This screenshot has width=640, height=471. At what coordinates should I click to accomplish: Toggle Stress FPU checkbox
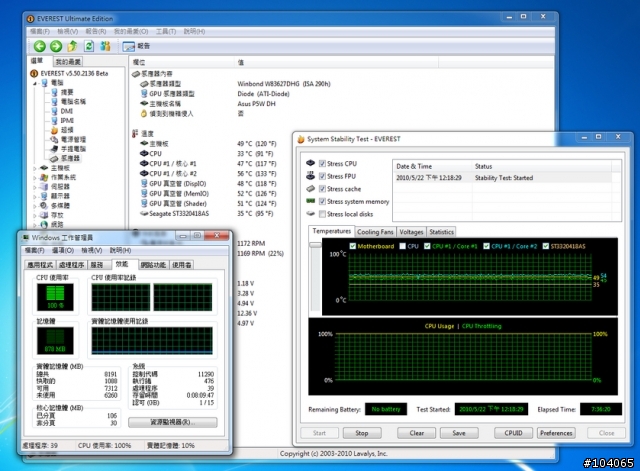(322, 176)
